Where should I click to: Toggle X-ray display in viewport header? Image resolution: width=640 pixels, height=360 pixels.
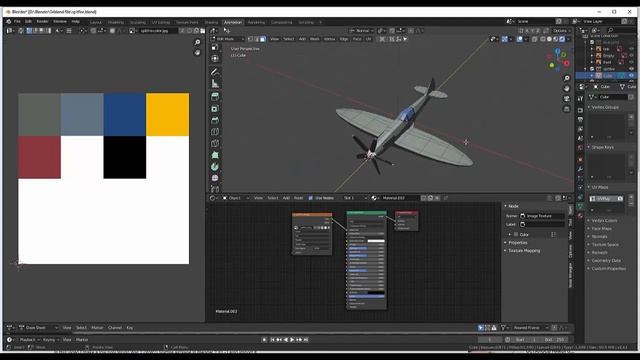pyautogui.click(x=535, y=39)
